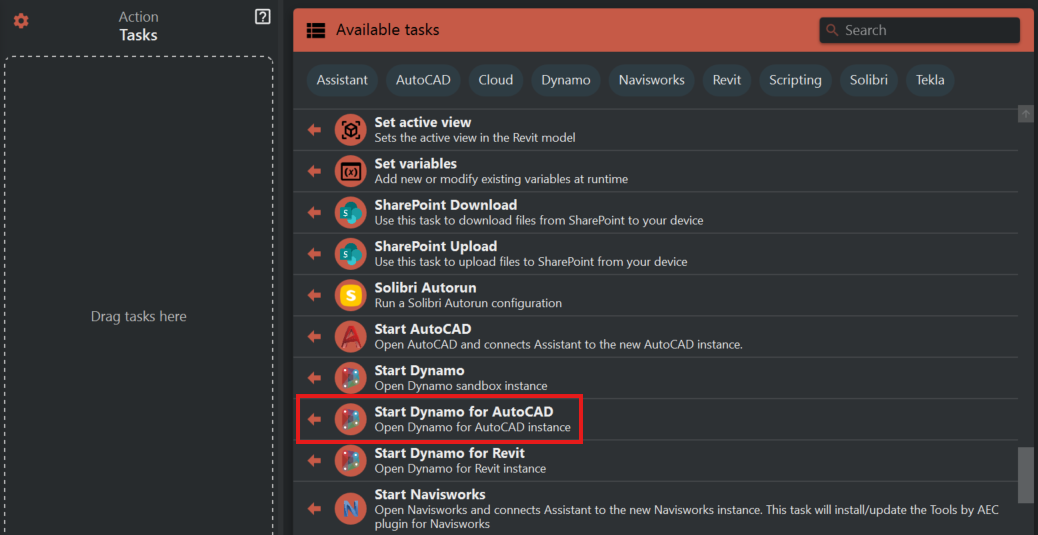Filter tasks by Solibri category
The width and height of the screenshot is (1038, 535).
[869, 80]
